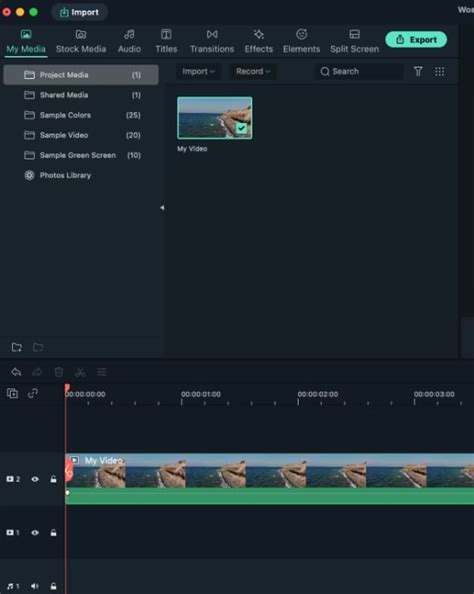
Task: Click the green Export button
Action: click(x=416, y=39)
